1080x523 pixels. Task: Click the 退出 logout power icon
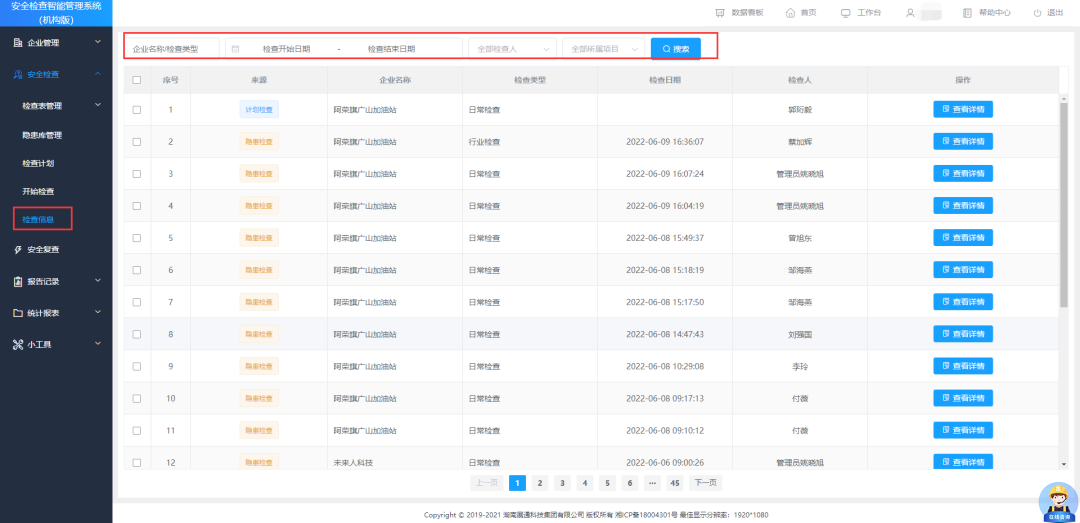[x=1035, y=13]
